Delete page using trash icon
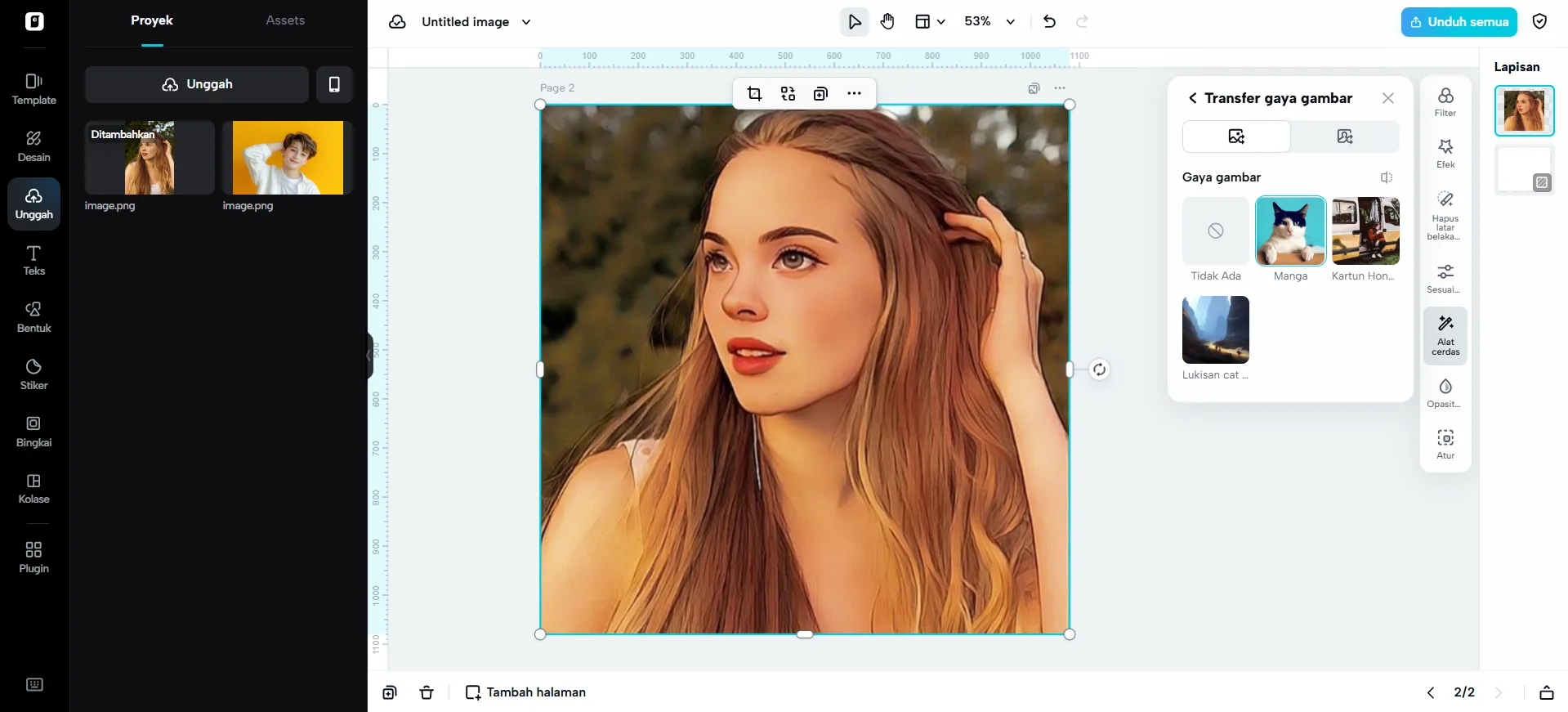 (x=427, y=692)
